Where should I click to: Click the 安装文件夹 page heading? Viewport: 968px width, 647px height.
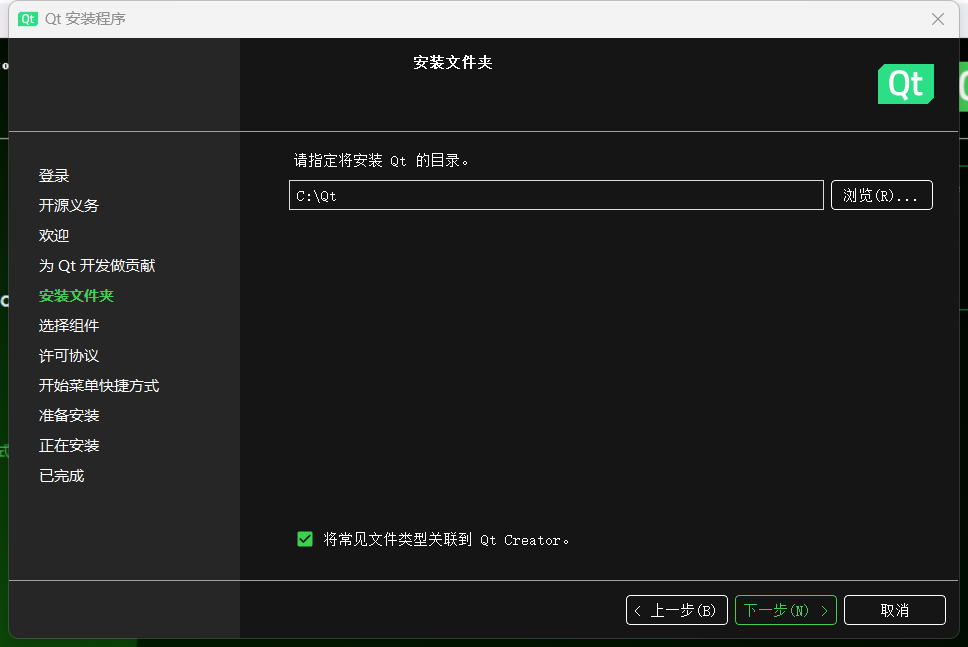click(x=453, y=62)
